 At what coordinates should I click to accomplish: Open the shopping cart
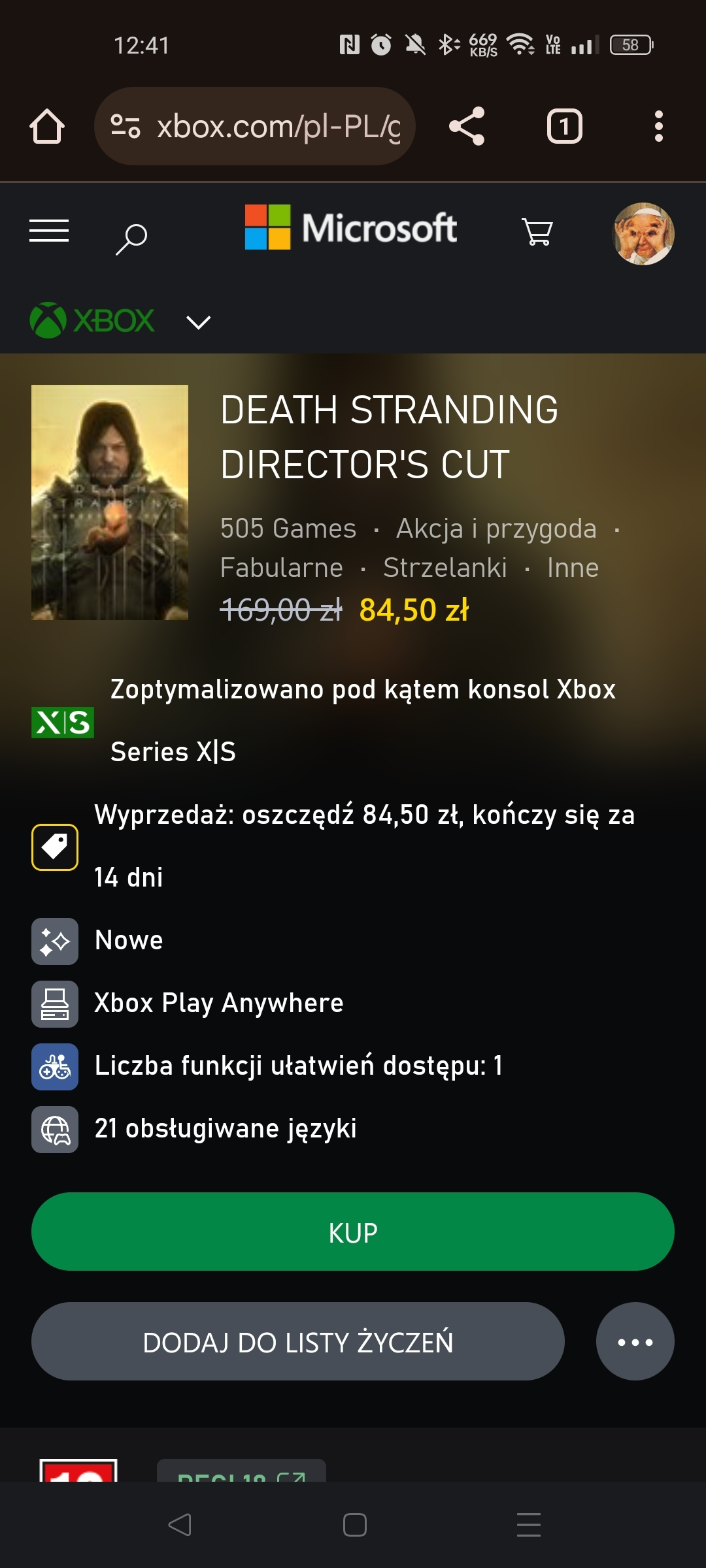[537, 232]
